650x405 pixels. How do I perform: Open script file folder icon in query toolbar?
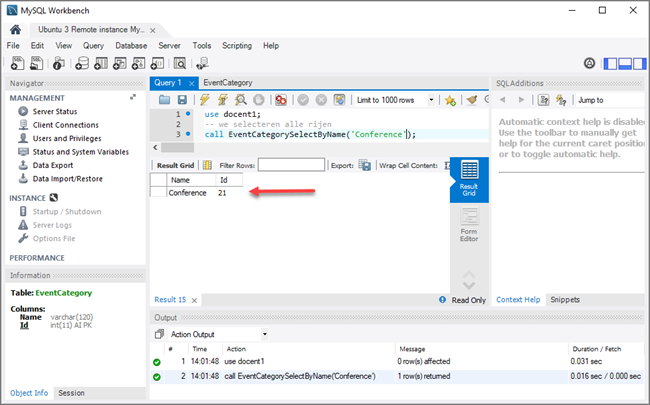point(165,99)
